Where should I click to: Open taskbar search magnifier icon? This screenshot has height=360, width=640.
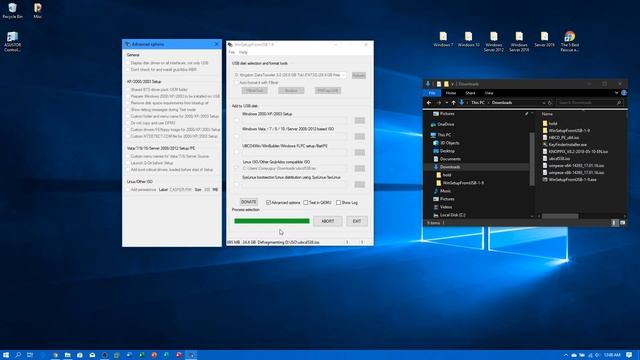(x=18, y=355)
